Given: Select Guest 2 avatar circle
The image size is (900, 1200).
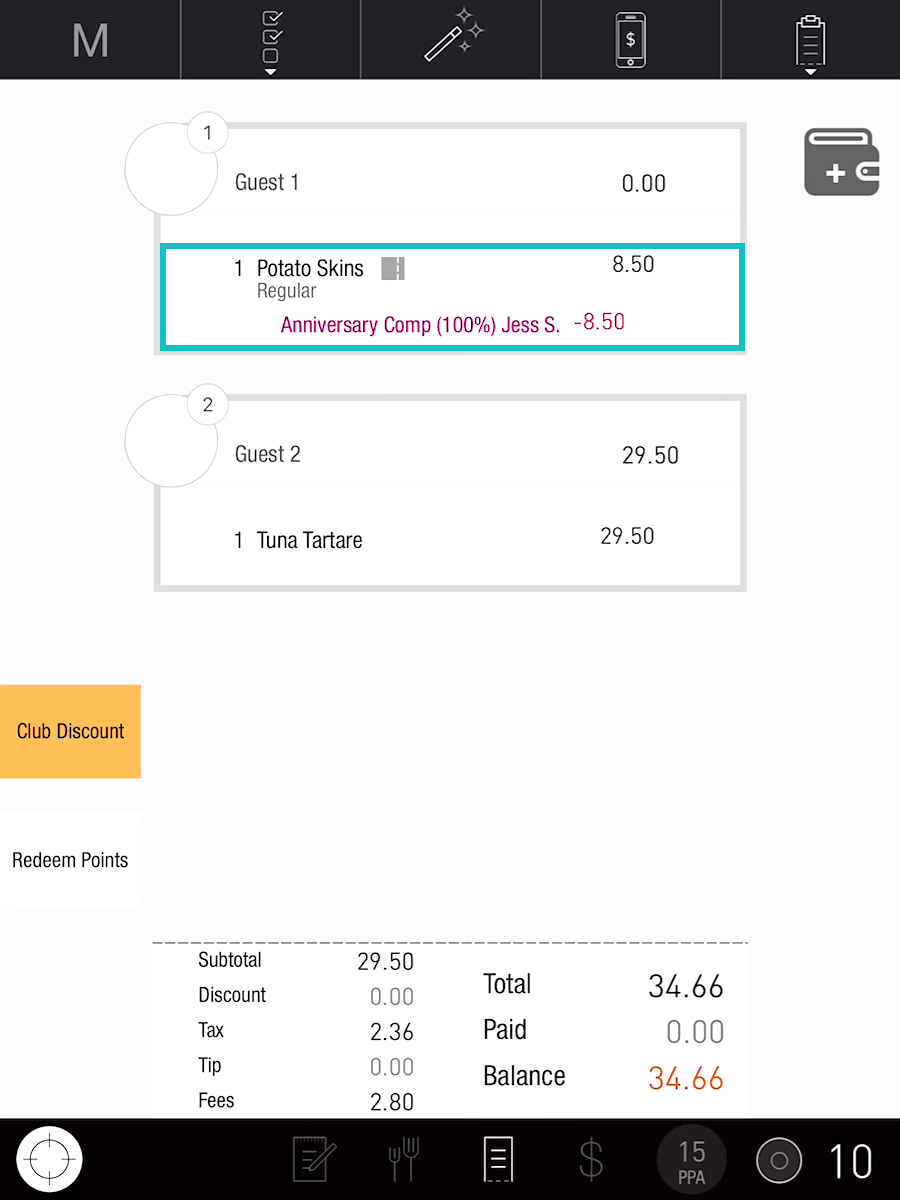Looking at the screenshot, I should (x=171, y=441).
